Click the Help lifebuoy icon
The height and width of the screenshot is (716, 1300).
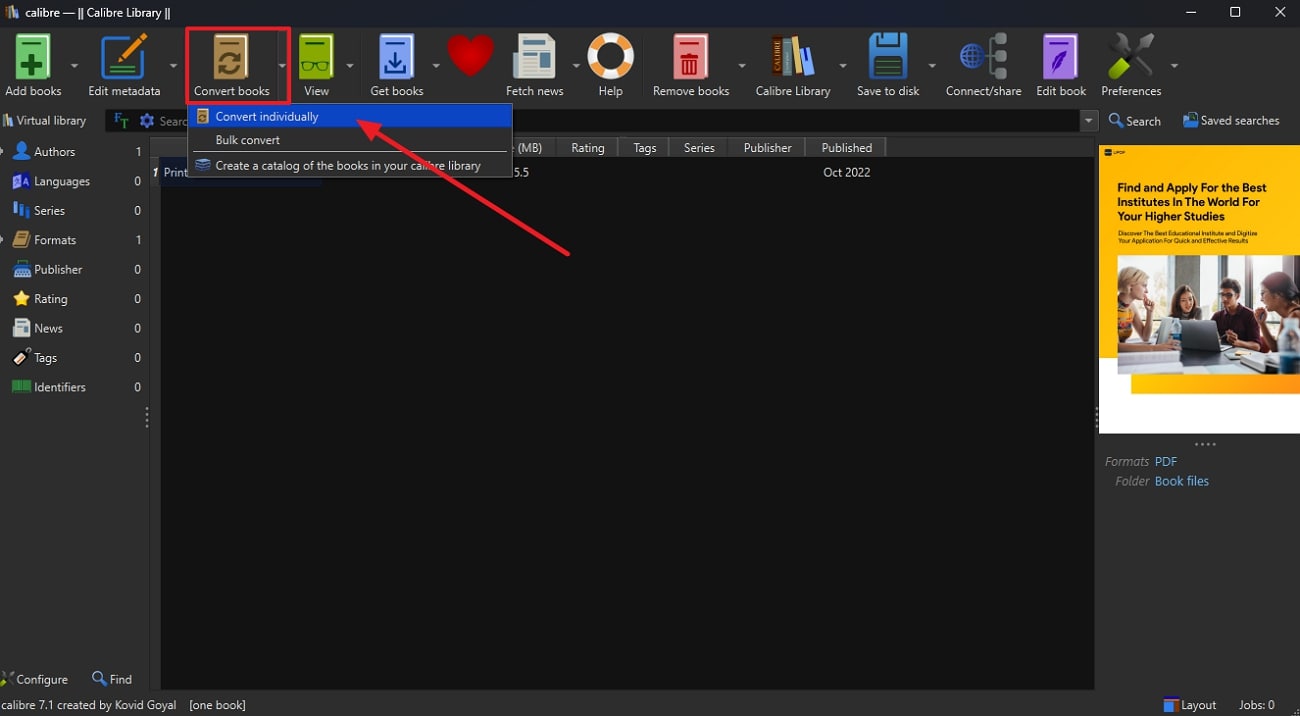click(610, 57)
